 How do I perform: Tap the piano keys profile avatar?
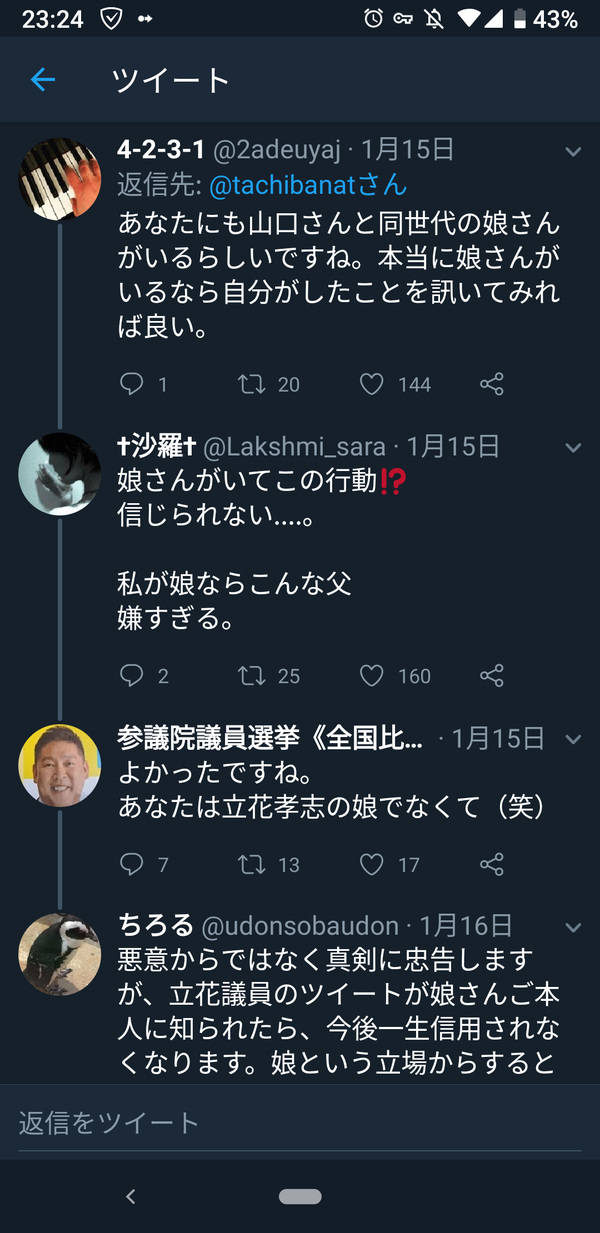[60, 178]
